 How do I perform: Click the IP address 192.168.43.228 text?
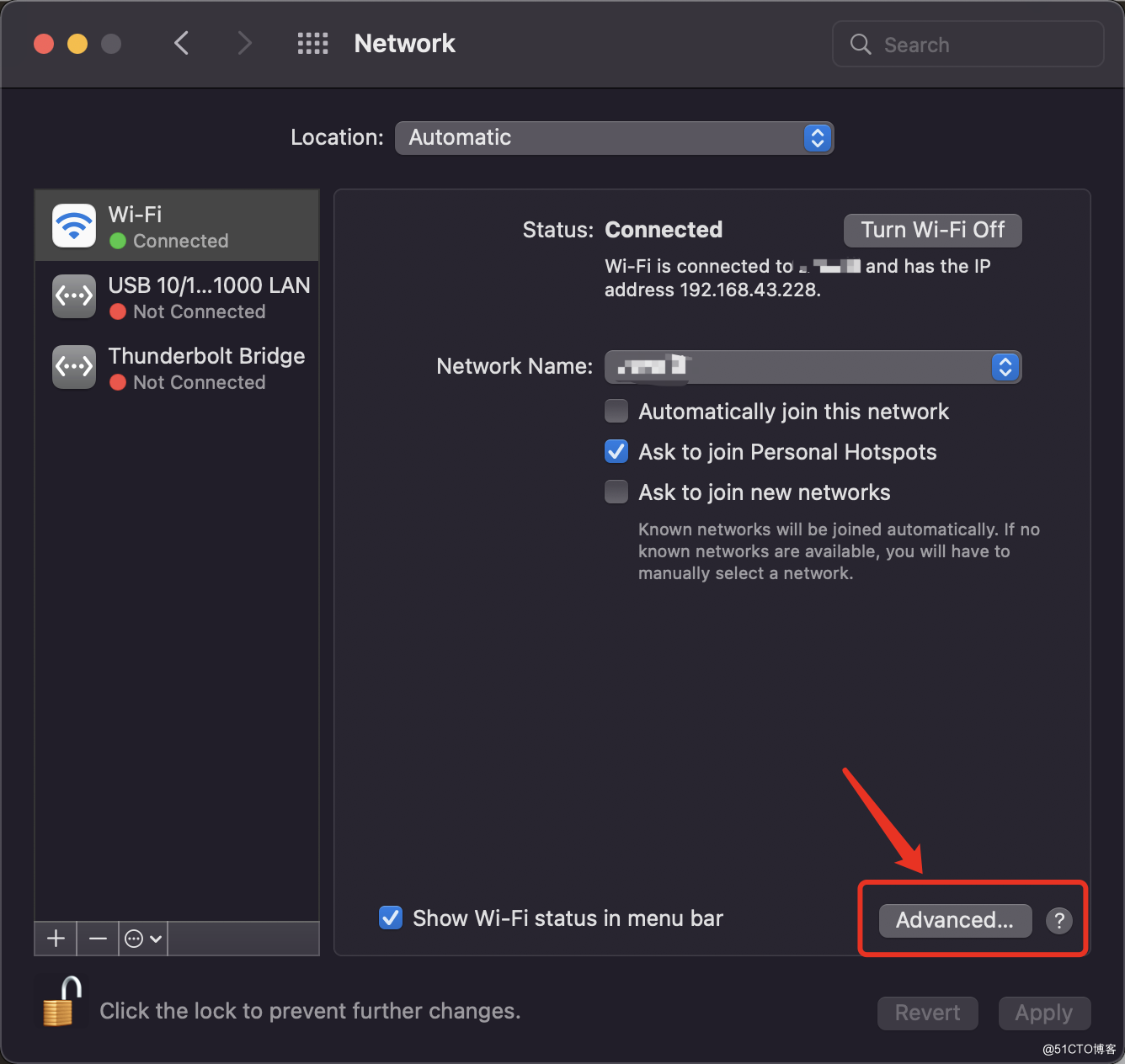[x=749, y=290]
